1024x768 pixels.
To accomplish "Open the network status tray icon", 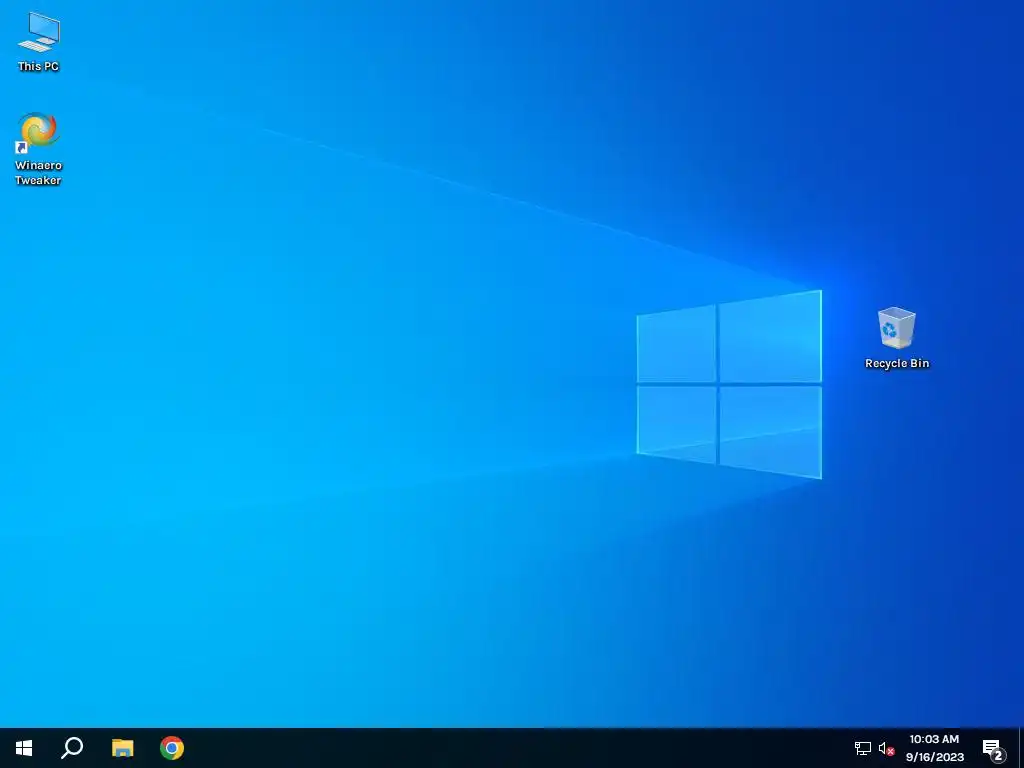I will pyautogui.click(x=863, y=748).
